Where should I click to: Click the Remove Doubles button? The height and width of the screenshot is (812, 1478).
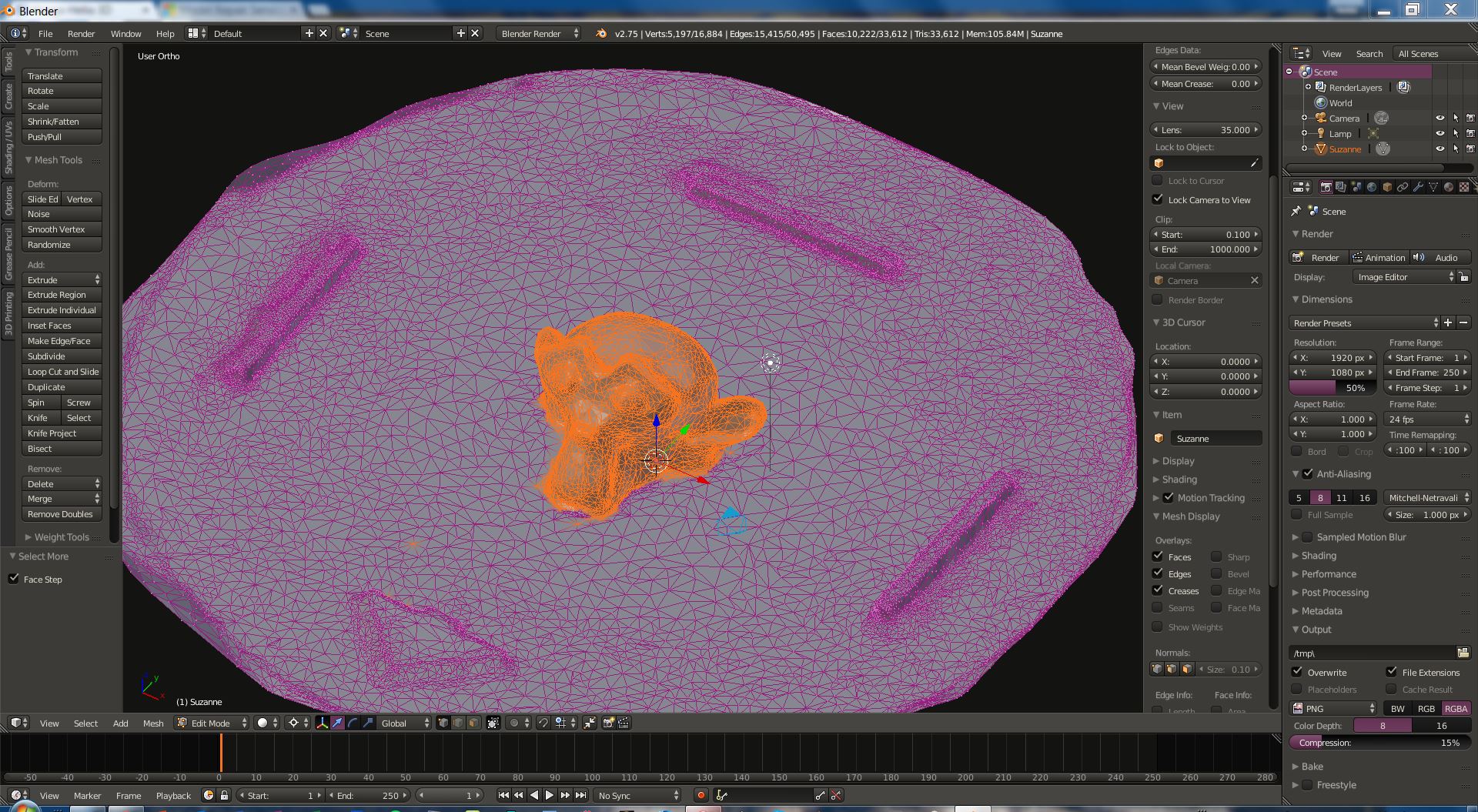point(62,514)
